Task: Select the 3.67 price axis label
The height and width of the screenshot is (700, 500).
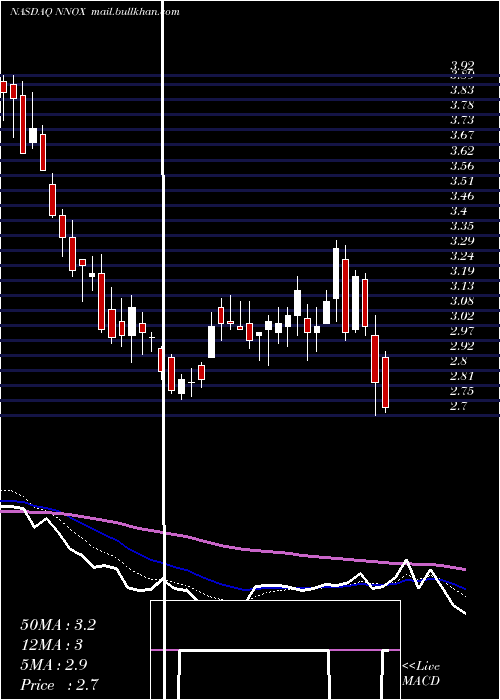Action: (x=462, y=135)
